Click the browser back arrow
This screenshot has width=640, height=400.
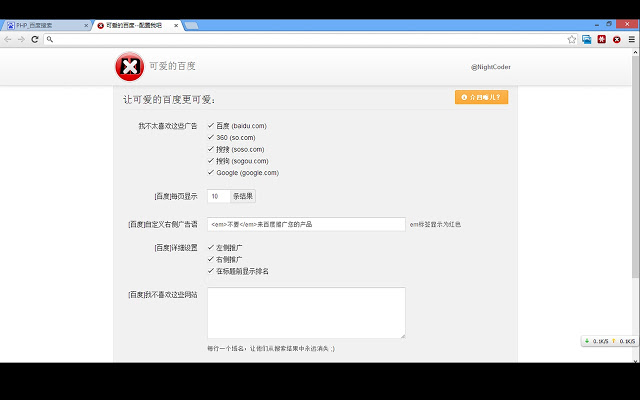click(8, 39)
